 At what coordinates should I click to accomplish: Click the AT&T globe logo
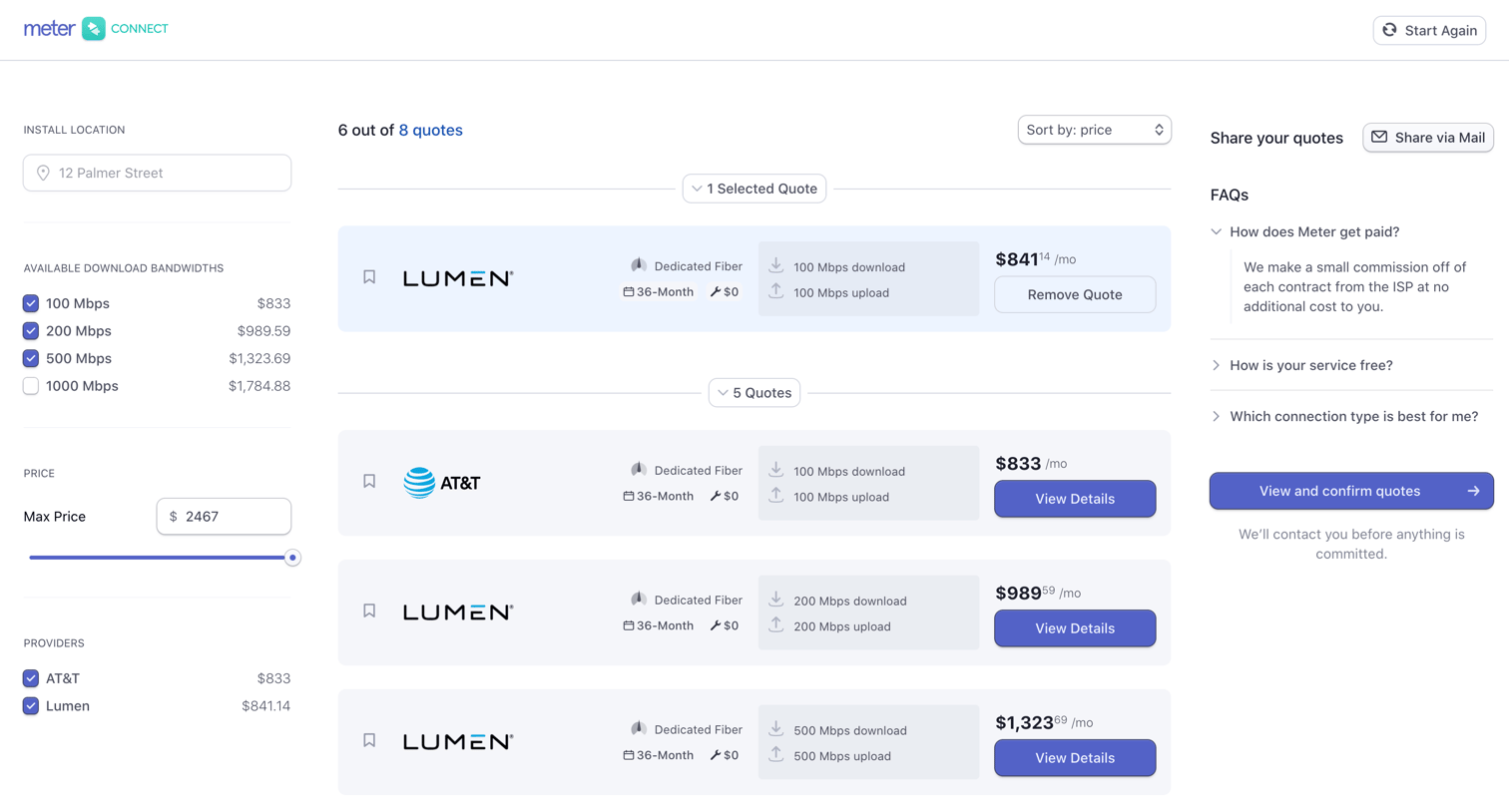(x=419, y=483)
